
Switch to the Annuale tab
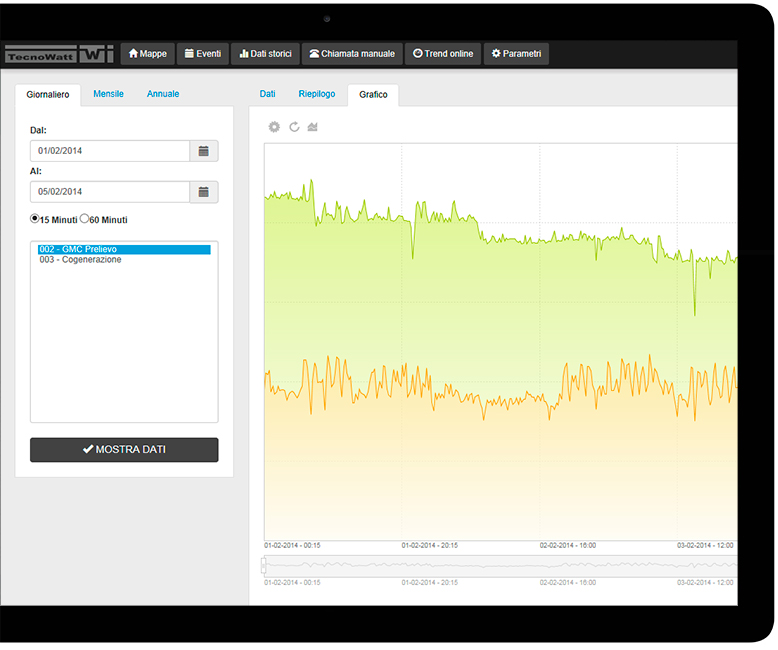(x=163, y=94)
